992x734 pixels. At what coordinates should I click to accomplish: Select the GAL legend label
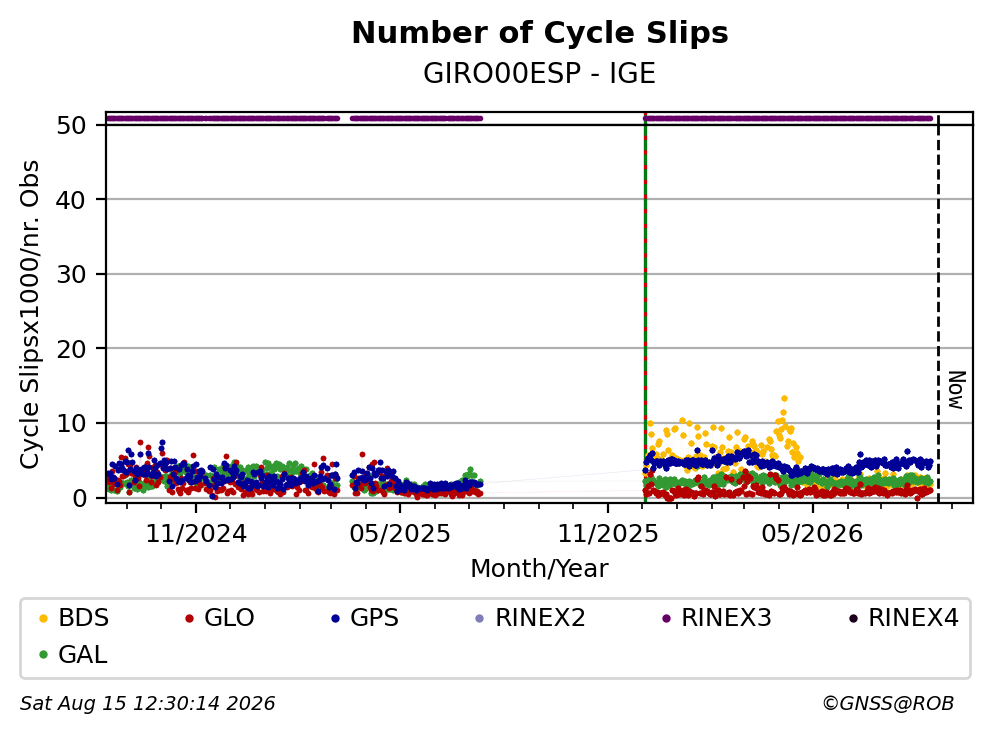[83, 655]
